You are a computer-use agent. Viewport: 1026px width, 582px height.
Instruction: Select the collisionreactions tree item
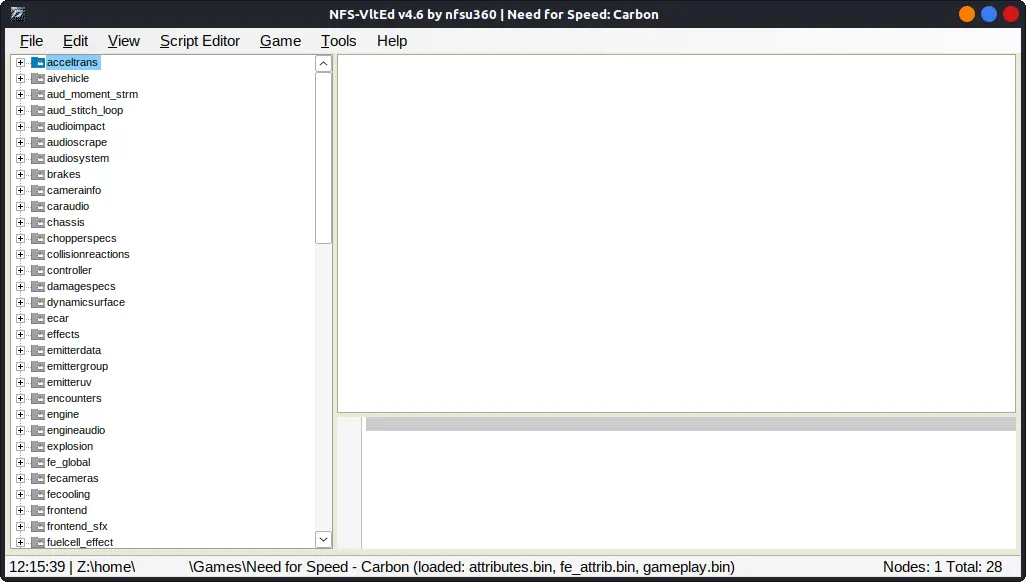[x=88, y=255]
